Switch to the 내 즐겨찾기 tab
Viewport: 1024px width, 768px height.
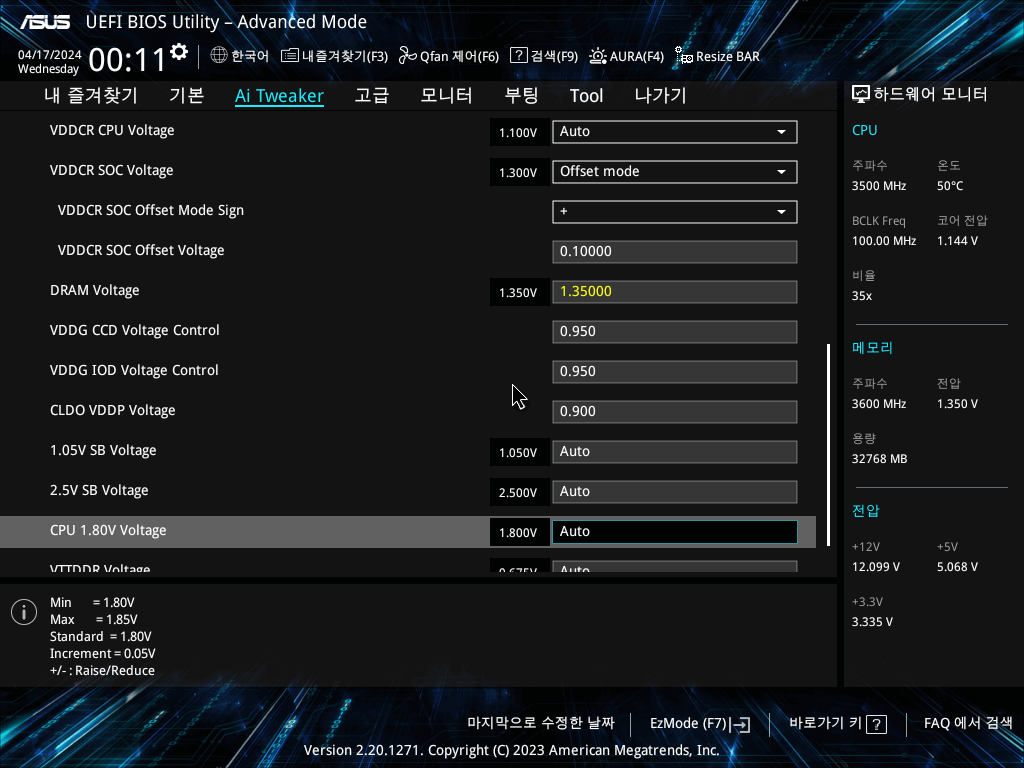(91, 96)
